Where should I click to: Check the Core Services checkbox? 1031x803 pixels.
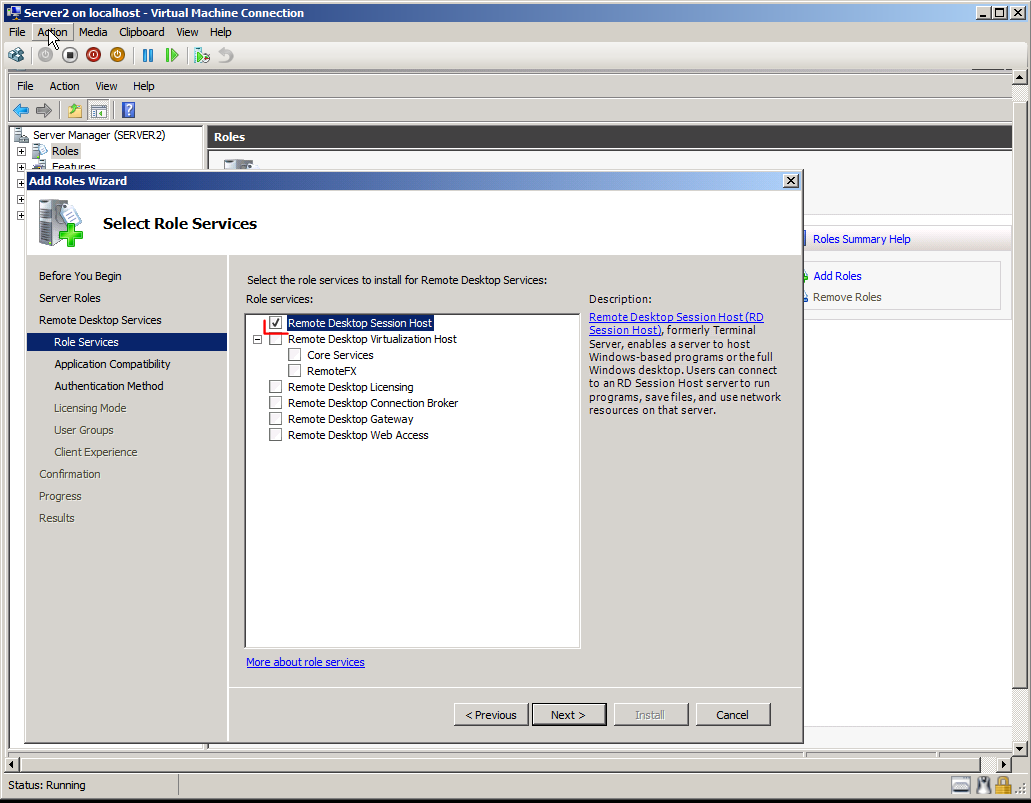pyautogui.click(x=295, y=355)
